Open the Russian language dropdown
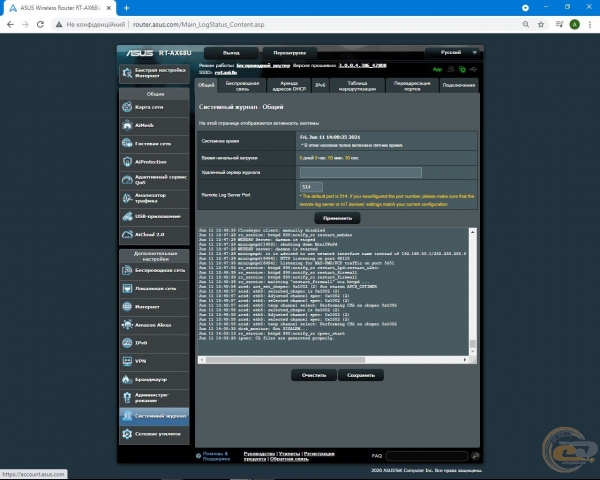600x480 pixels. [x=452, y=52]
